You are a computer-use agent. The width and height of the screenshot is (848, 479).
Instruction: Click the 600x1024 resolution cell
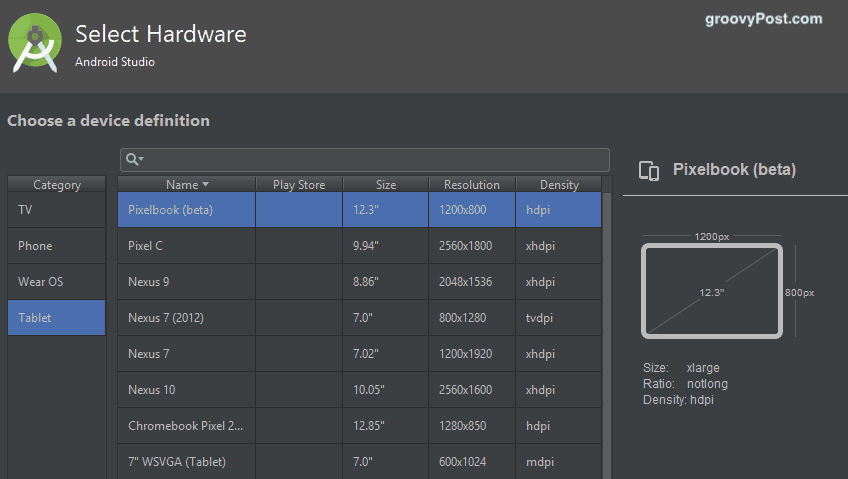(x=472, y=462)
